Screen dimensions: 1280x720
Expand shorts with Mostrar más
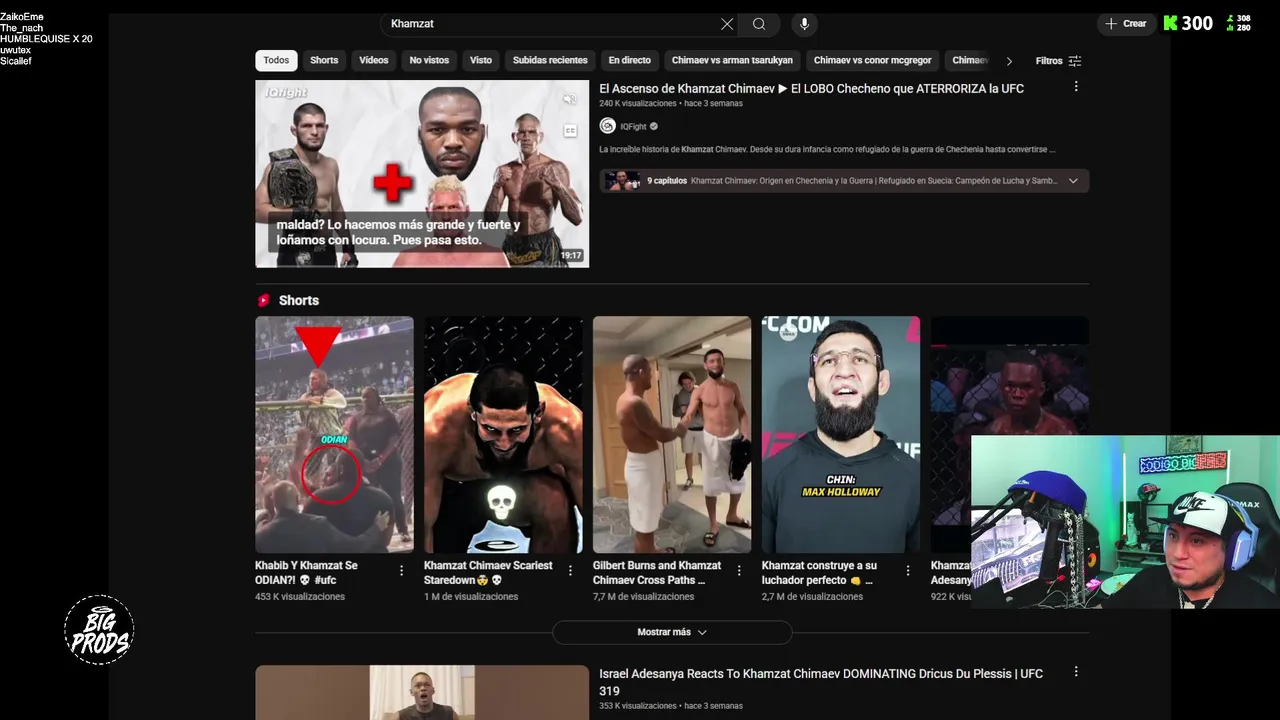672,632
